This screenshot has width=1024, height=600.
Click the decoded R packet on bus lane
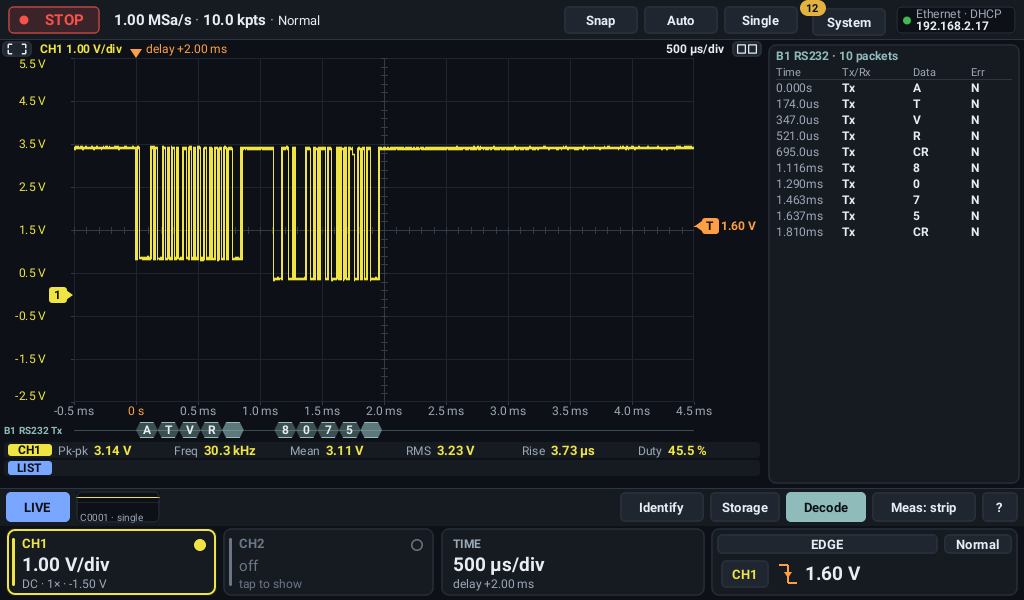[x=212, y=430]
